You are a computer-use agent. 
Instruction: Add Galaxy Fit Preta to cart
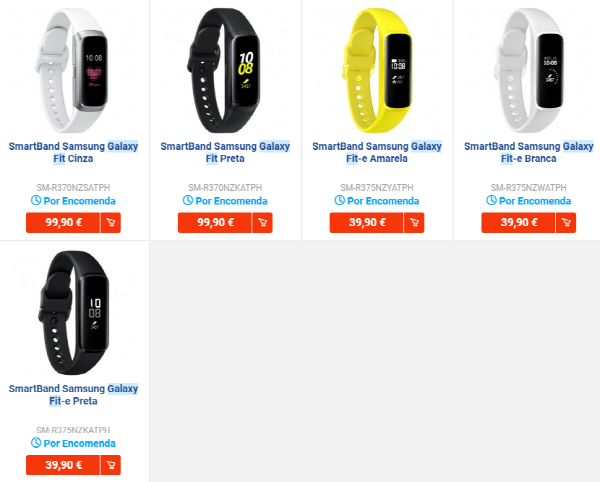pyautogui.click(x=262, y=223)
